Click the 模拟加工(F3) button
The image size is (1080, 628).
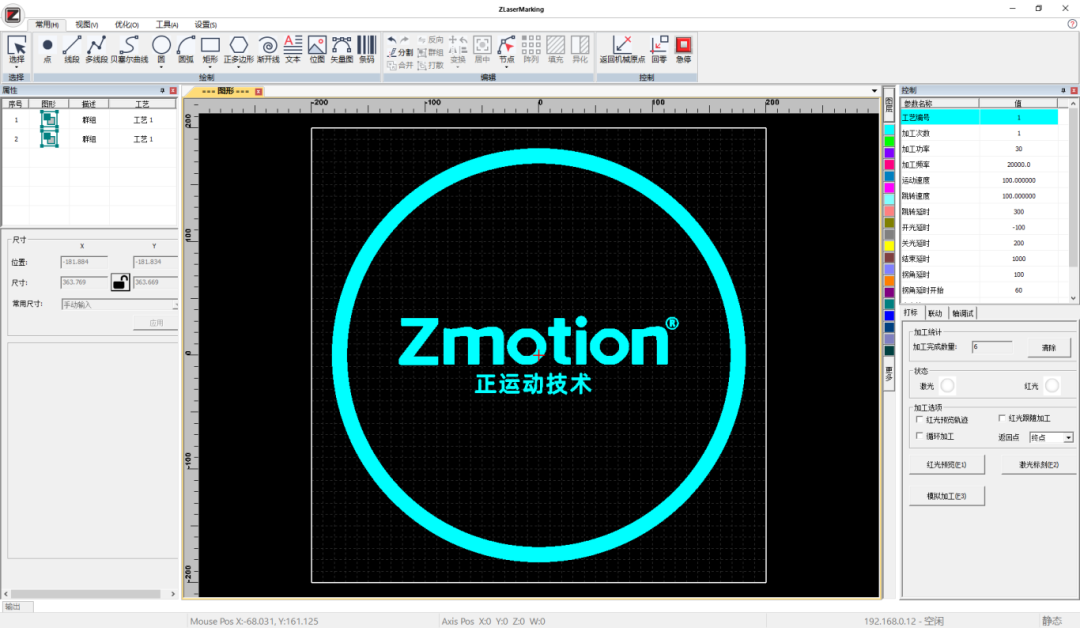(946, 496)
